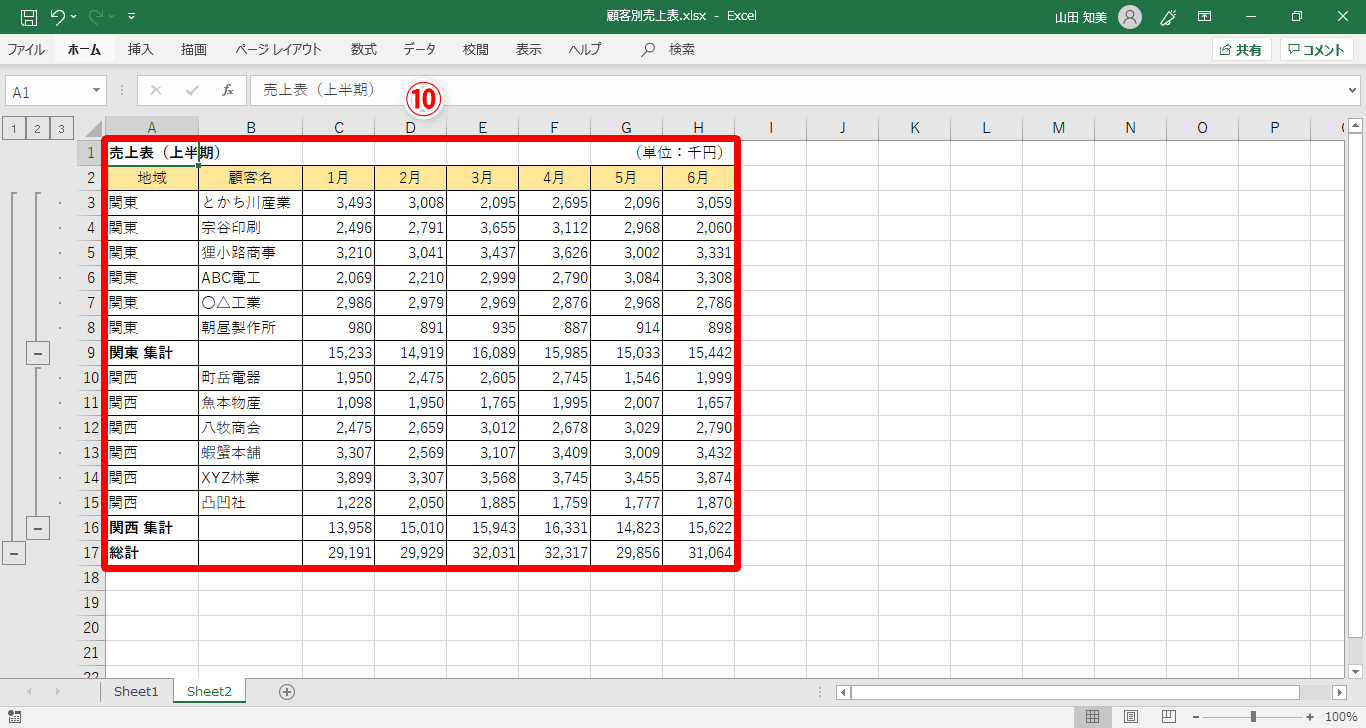Click the user account avatar icon

tap(1130, 16)
